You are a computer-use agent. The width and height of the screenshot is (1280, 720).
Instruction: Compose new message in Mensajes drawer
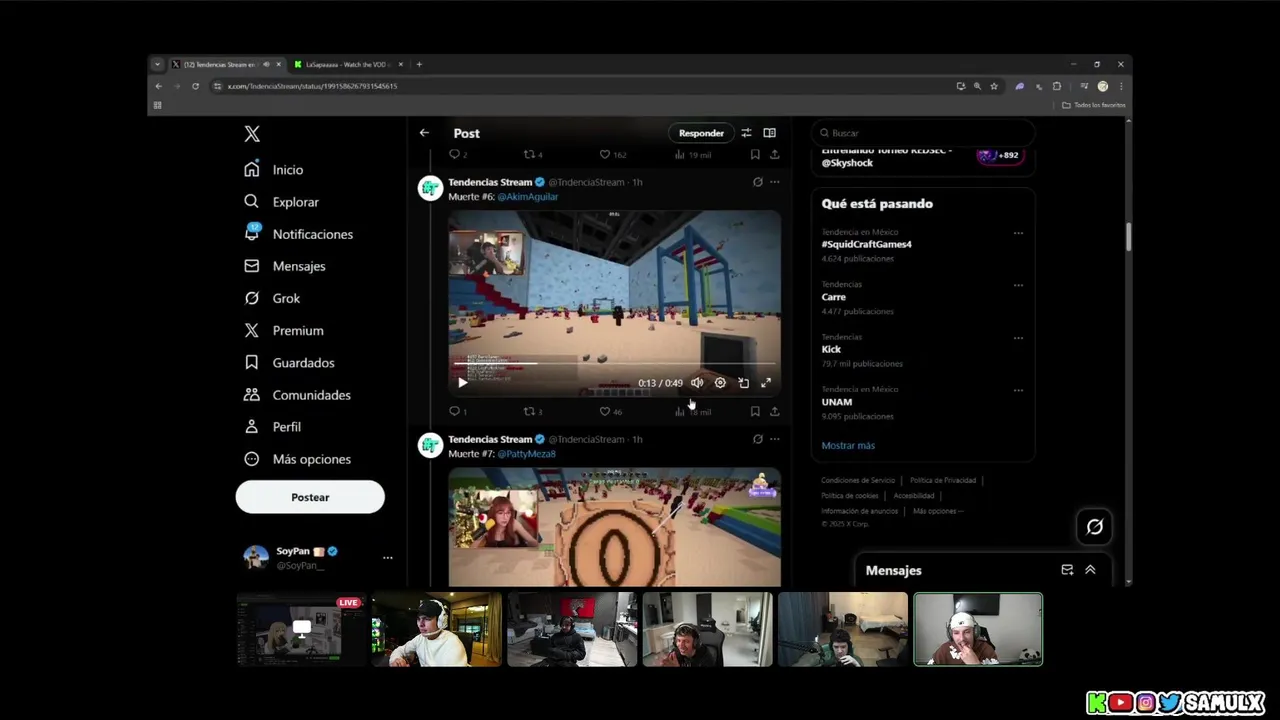click(x=1067, y=570)
